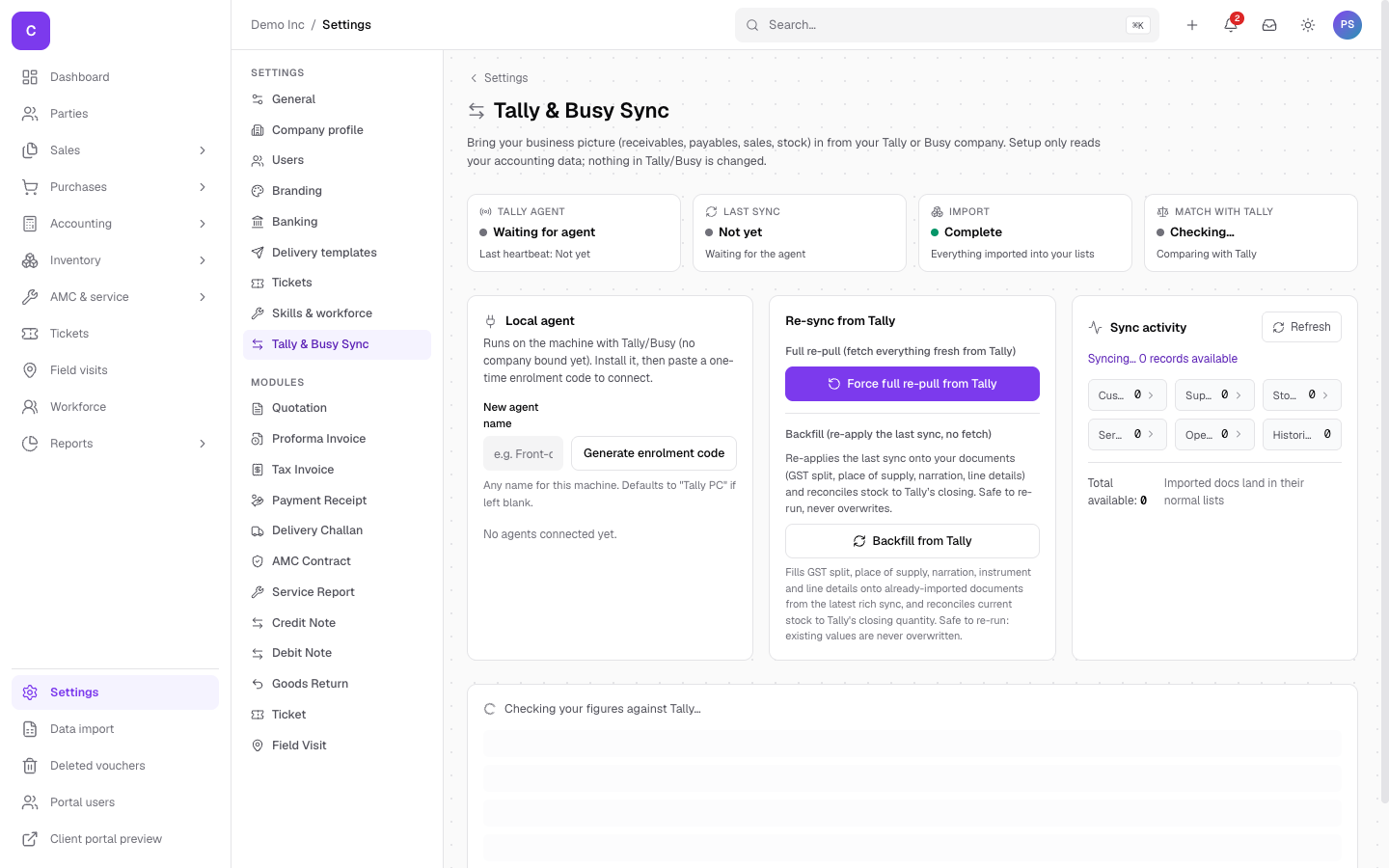Open the Tax Invoice module settings

tap(337, 470)
